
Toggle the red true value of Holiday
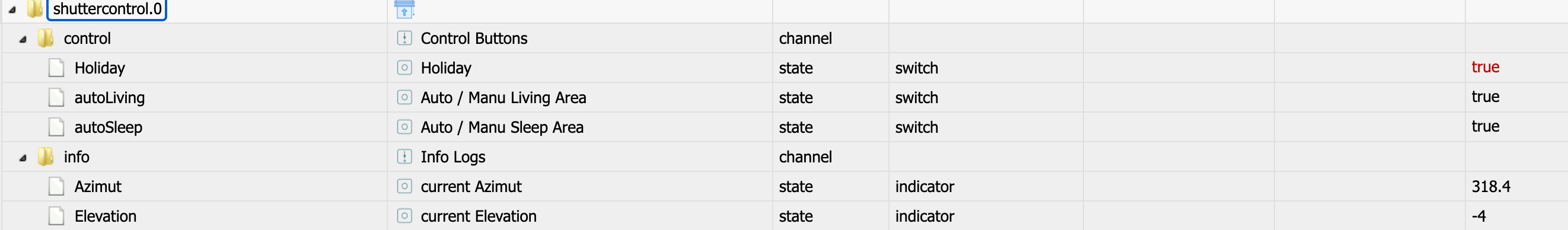tap(1484, 67)
